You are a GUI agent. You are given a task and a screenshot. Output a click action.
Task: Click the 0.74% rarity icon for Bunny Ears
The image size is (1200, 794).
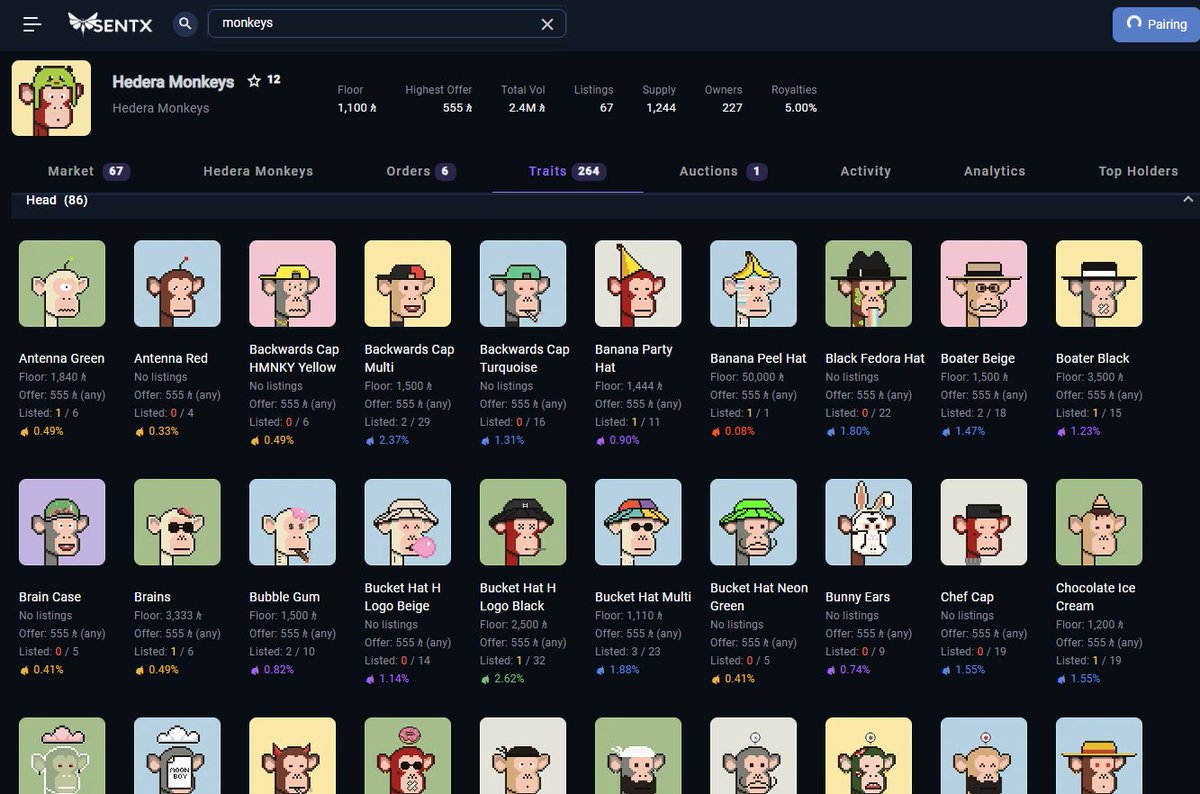tap(832, 670)
